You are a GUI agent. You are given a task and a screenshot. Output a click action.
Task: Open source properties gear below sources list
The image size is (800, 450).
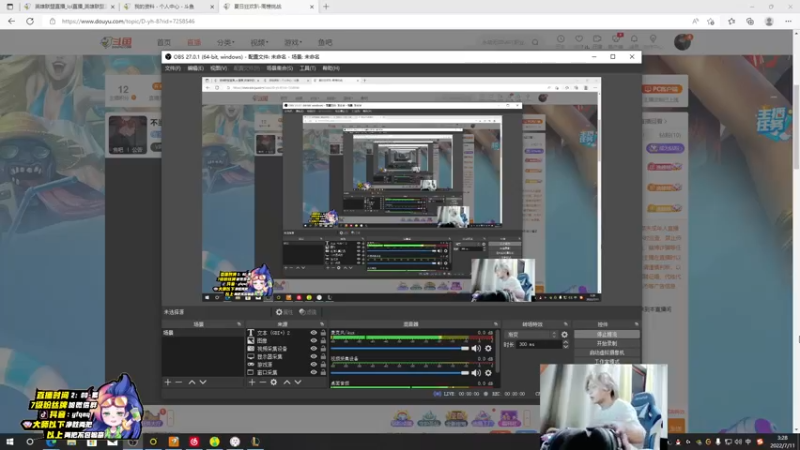pos(274,382)
